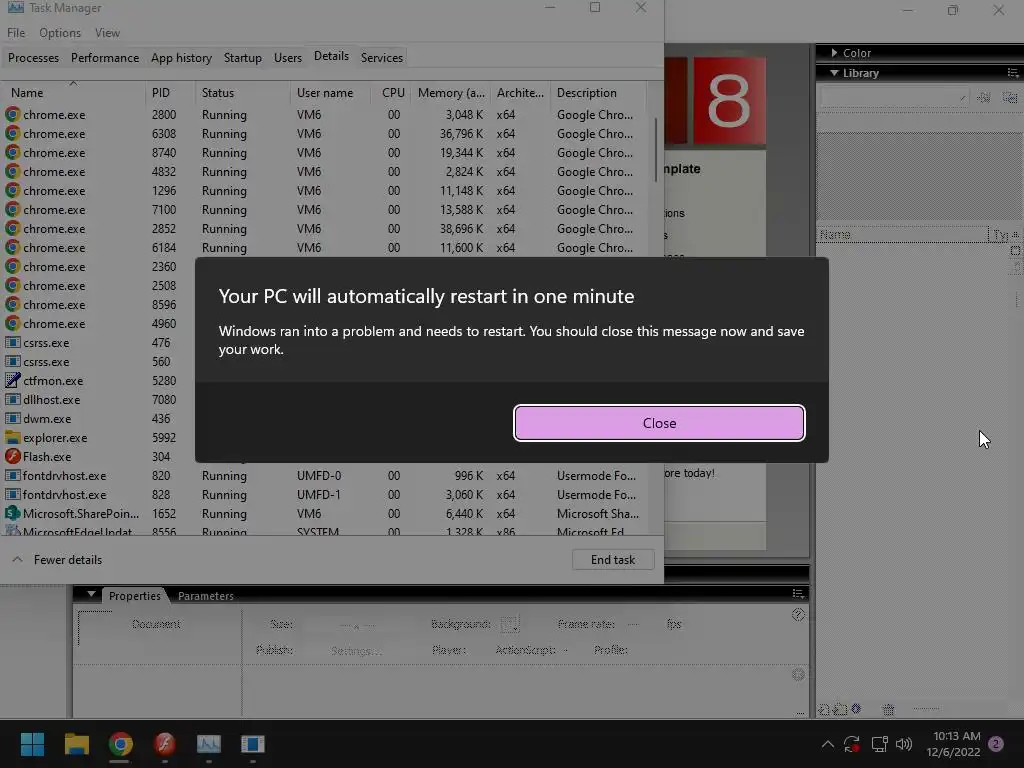Open the Options menu in Task Manager
Image resolution: width=1024 pixels, height=768 pixels.
click(60, 33)
